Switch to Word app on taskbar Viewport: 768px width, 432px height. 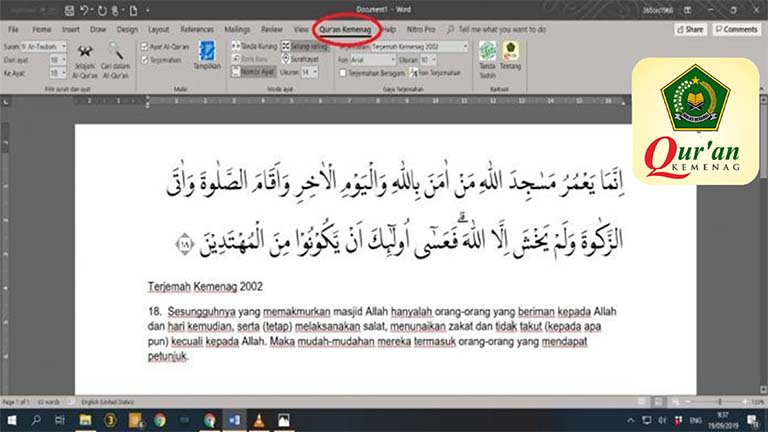(235, 420)
